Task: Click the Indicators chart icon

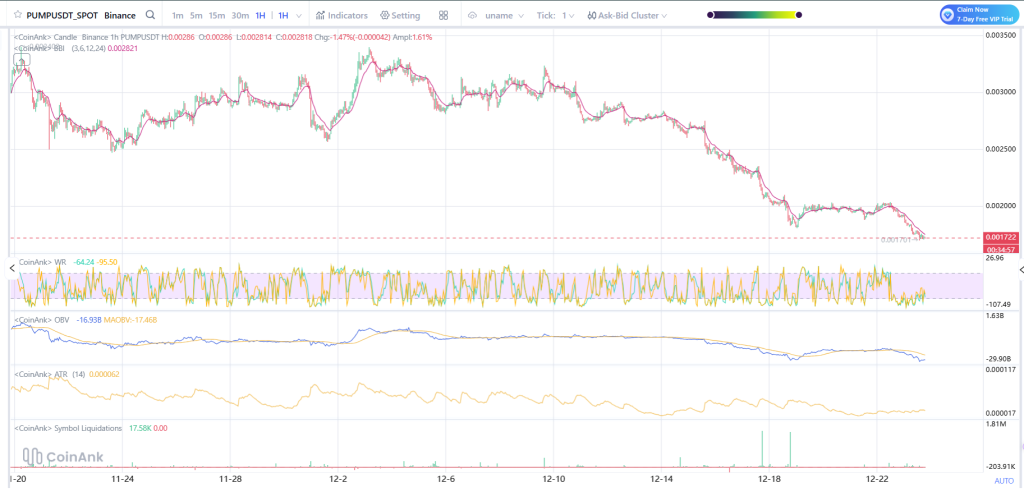Action: click(322, 15)
